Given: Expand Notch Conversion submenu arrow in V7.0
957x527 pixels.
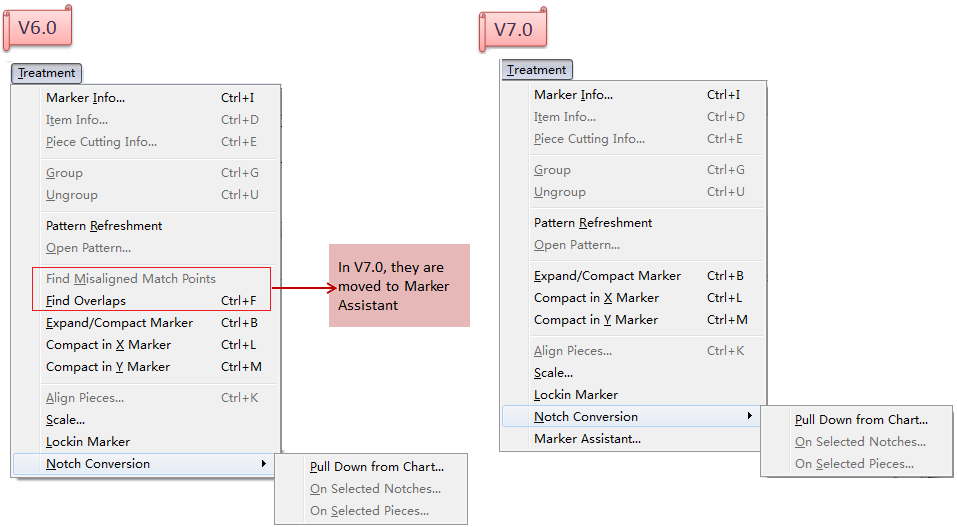Looking at the screenshot, I should tap(750, 416).
